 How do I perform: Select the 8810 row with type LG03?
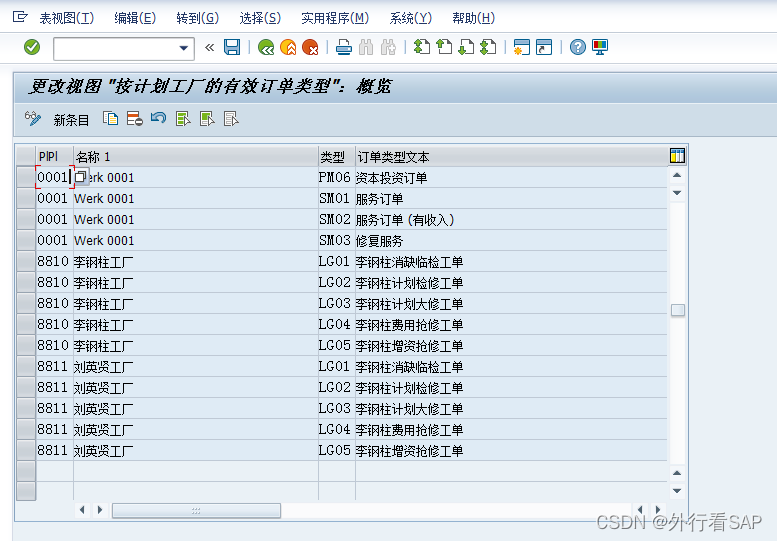point(26,304)
